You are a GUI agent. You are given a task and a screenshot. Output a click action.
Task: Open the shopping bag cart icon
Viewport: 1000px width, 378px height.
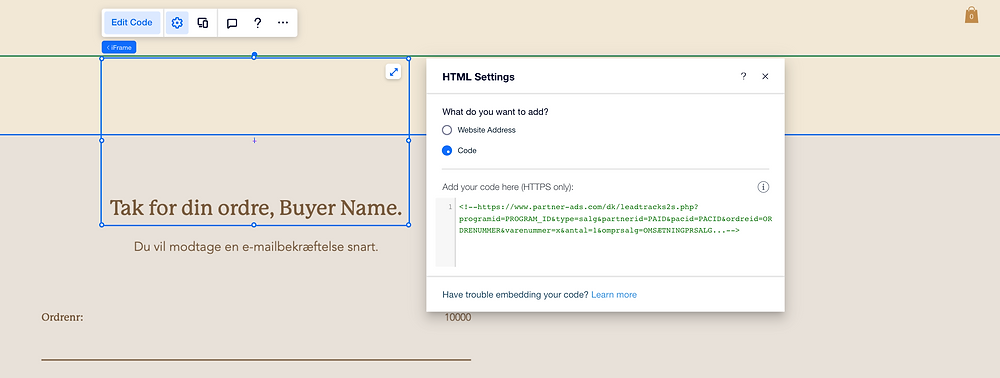(x=971, y=15)
